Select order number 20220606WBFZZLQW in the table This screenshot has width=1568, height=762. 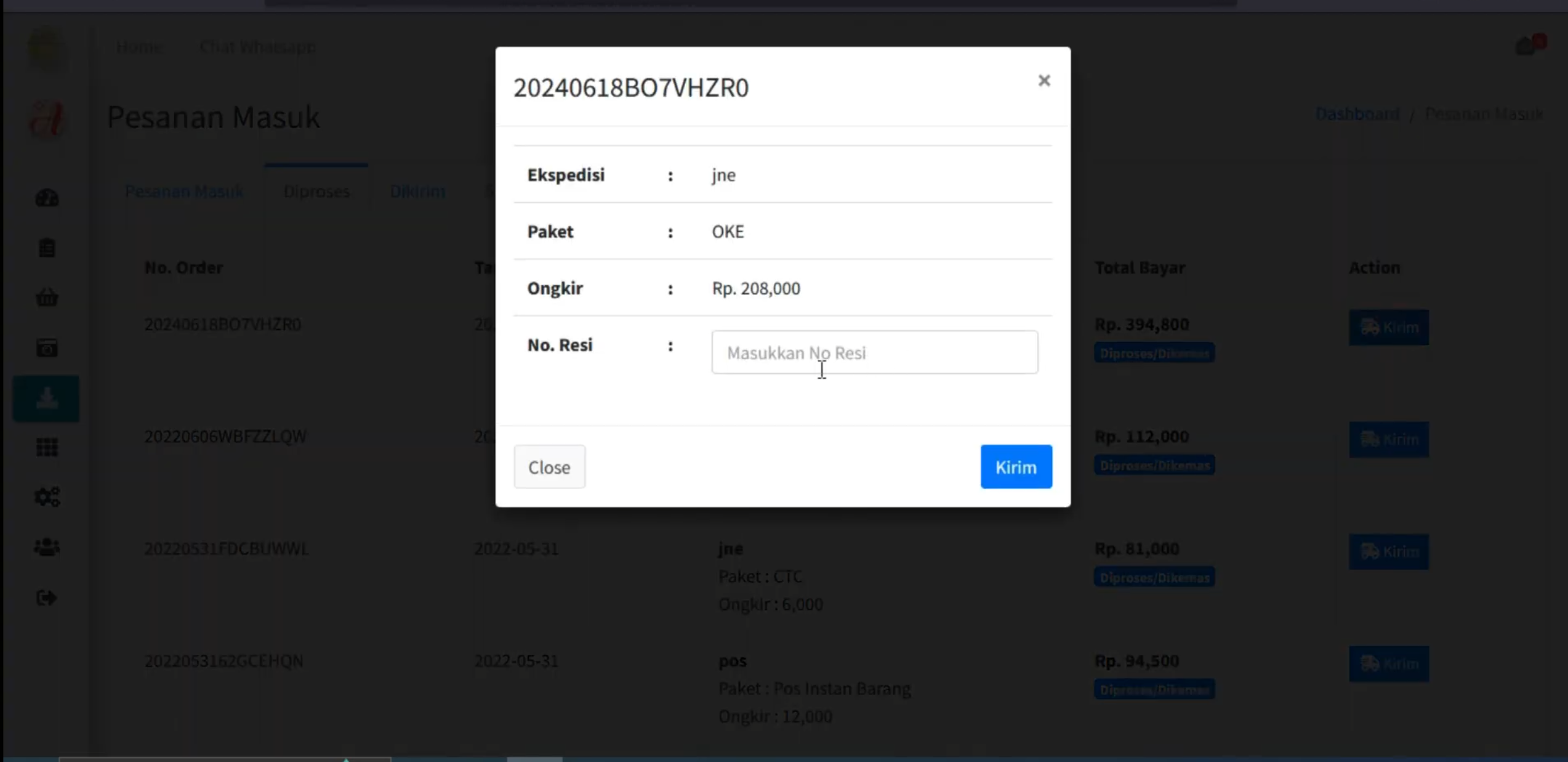point(225,436)
